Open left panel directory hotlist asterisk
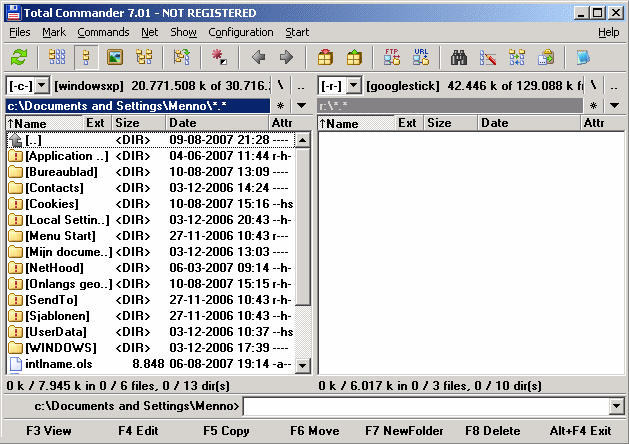The image size is (629, 444). click(x=280, y=106)
